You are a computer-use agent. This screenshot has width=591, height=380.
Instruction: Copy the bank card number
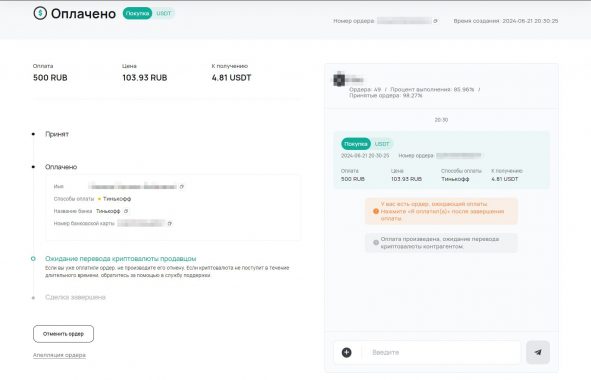click(170, 224)
